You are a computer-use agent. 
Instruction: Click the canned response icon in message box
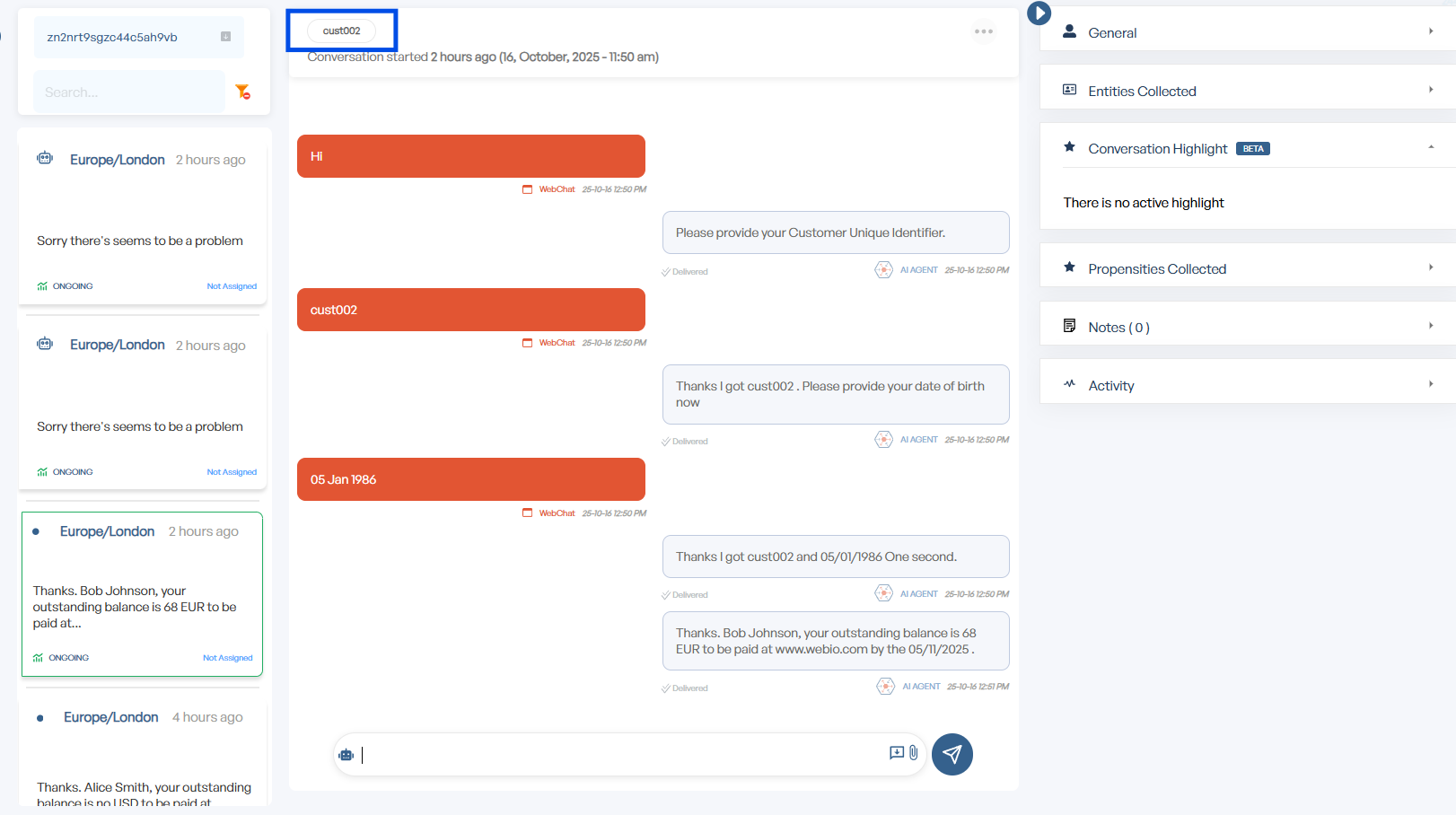[896, 753]
